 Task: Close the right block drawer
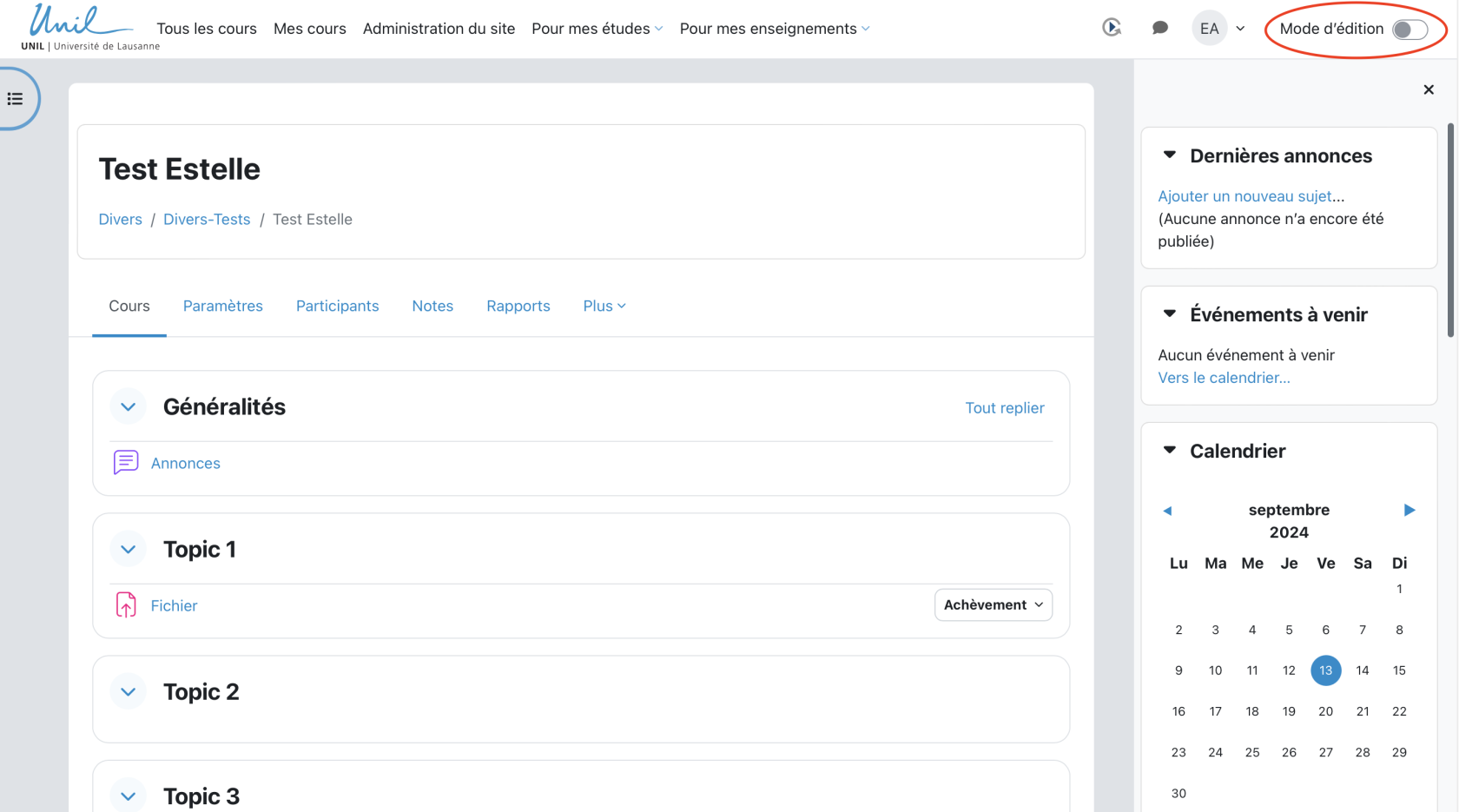click(1429, 89)
